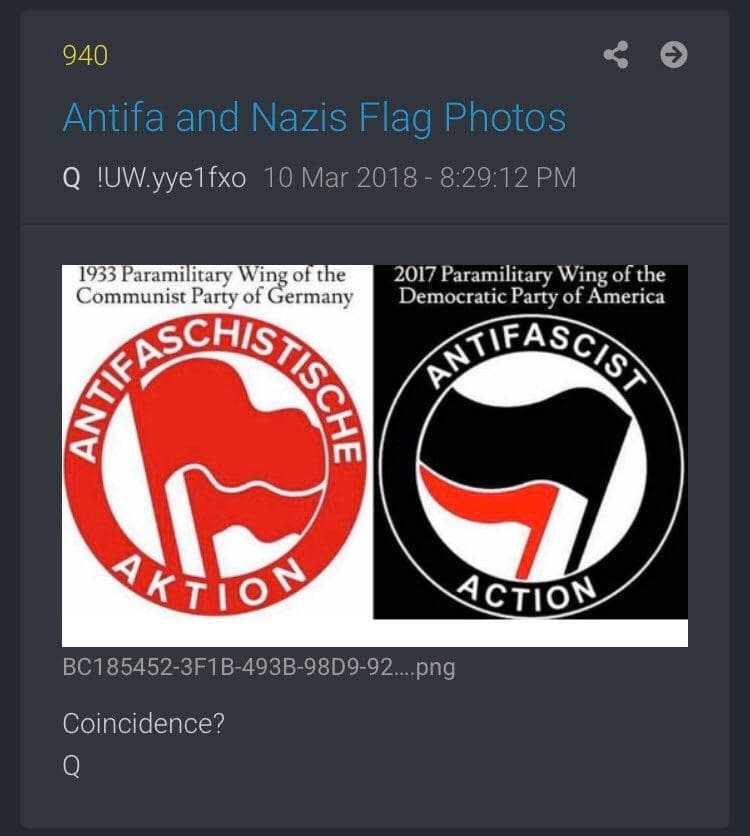Click the share icon on post 940
Screen dimensions: 750x836
(x=616, y=55)
